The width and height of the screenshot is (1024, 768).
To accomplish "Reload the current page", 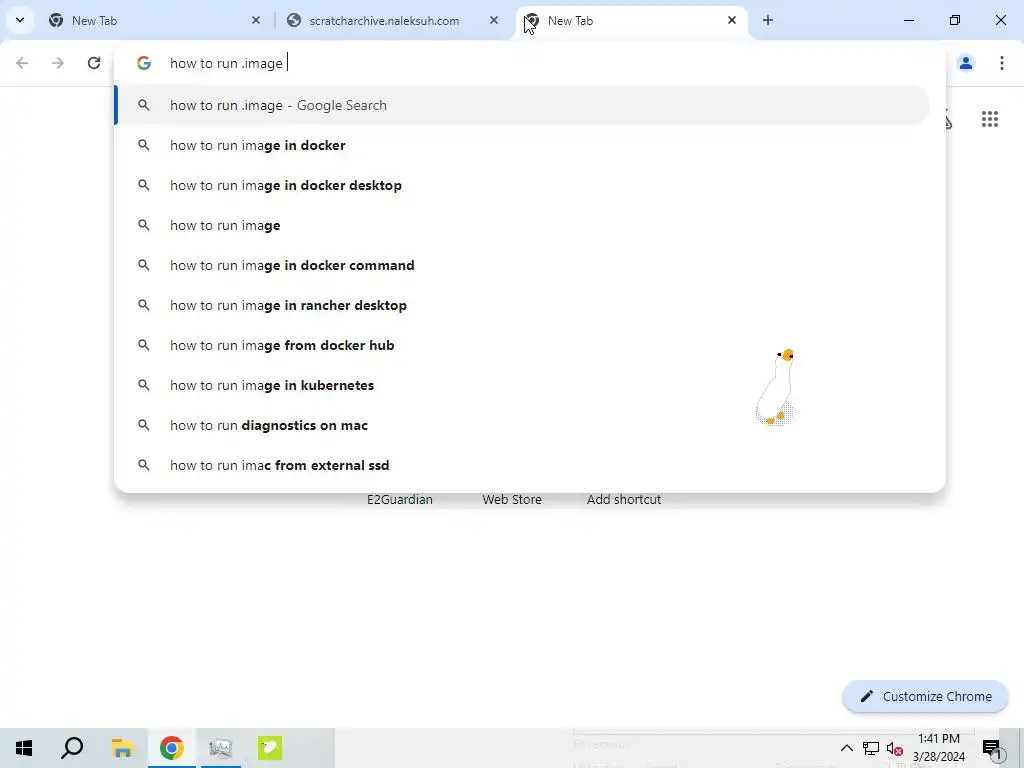I will pos(94,63).
